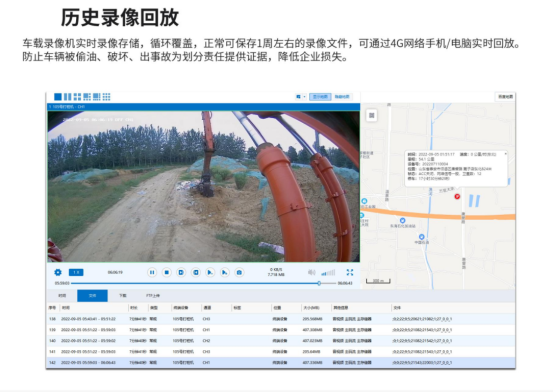Open the map layers icon on the map
Image resolution: width=553 pixels, height=392 pixels.
click(371, 115)
